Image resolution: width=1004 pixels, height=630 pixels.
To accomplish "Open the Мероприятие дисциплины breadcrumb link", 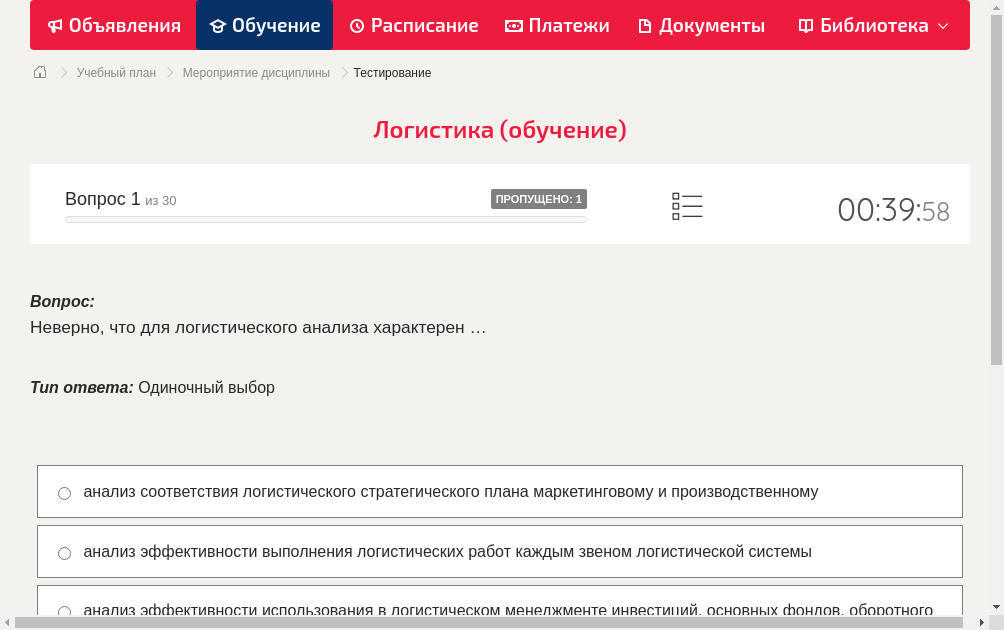I will point(256,72).
